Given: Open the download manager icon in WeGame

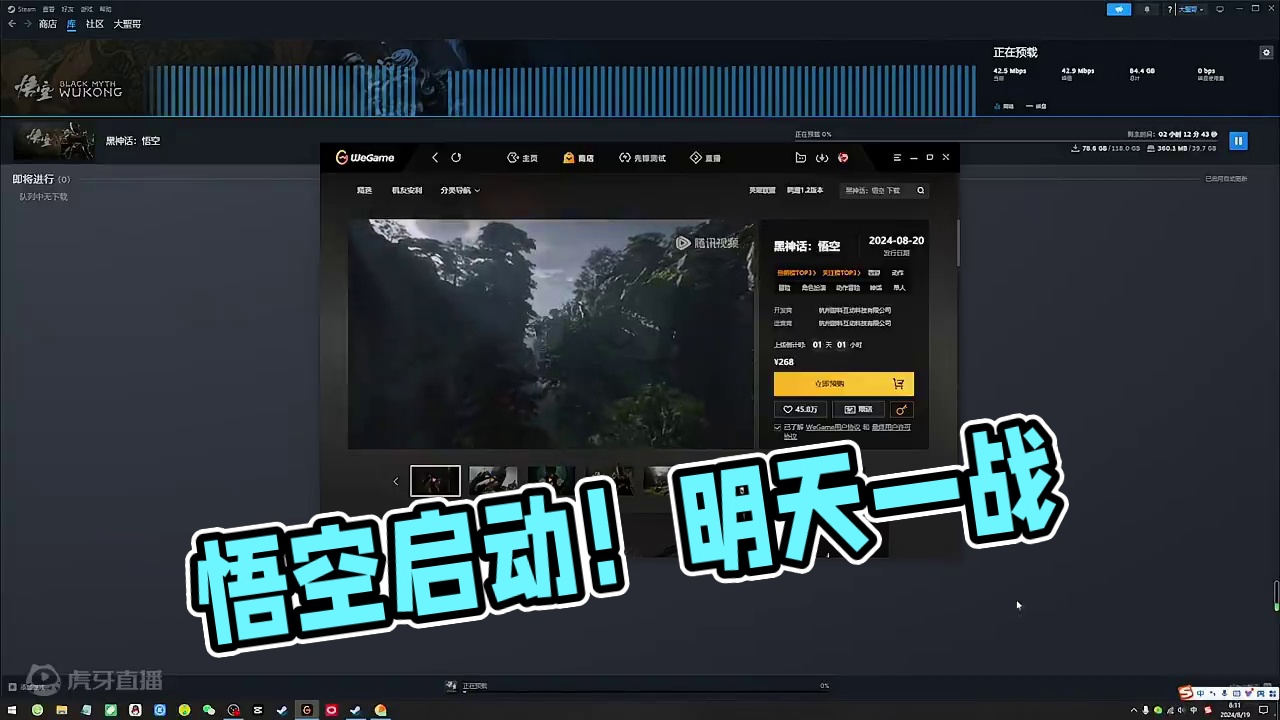Looking at the screenshot, I should (821, 157).
